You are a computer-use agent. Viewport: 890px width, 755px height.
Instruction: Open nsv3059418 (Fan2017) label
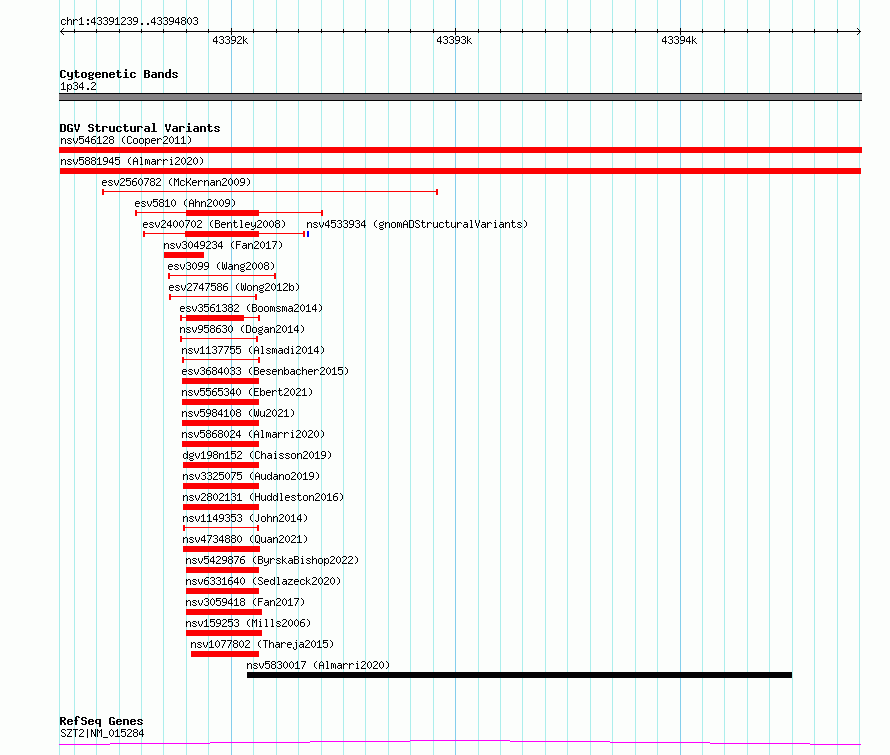[245, 602]
